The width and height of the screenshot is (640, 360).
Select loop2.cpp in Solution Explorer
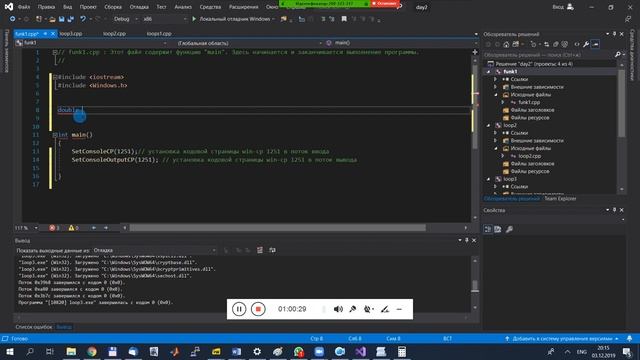529,156
